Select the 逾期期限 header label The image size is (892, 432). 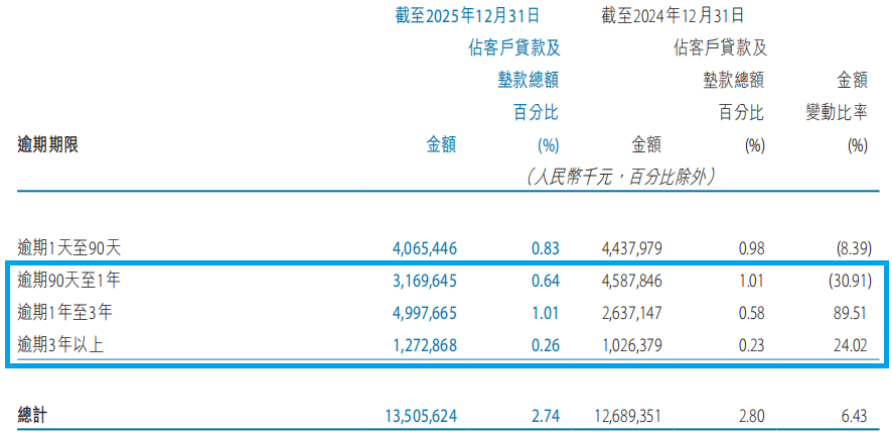pos(48,145)
